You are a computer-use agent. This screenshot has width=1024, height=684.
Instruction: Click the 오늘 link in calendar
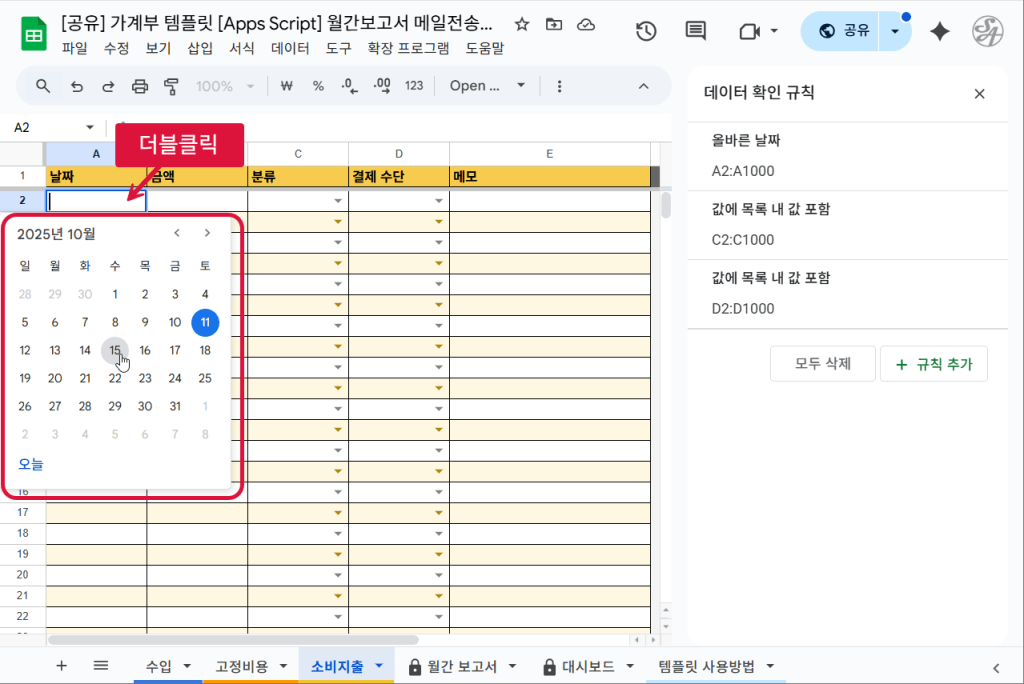tap(31, 464)
